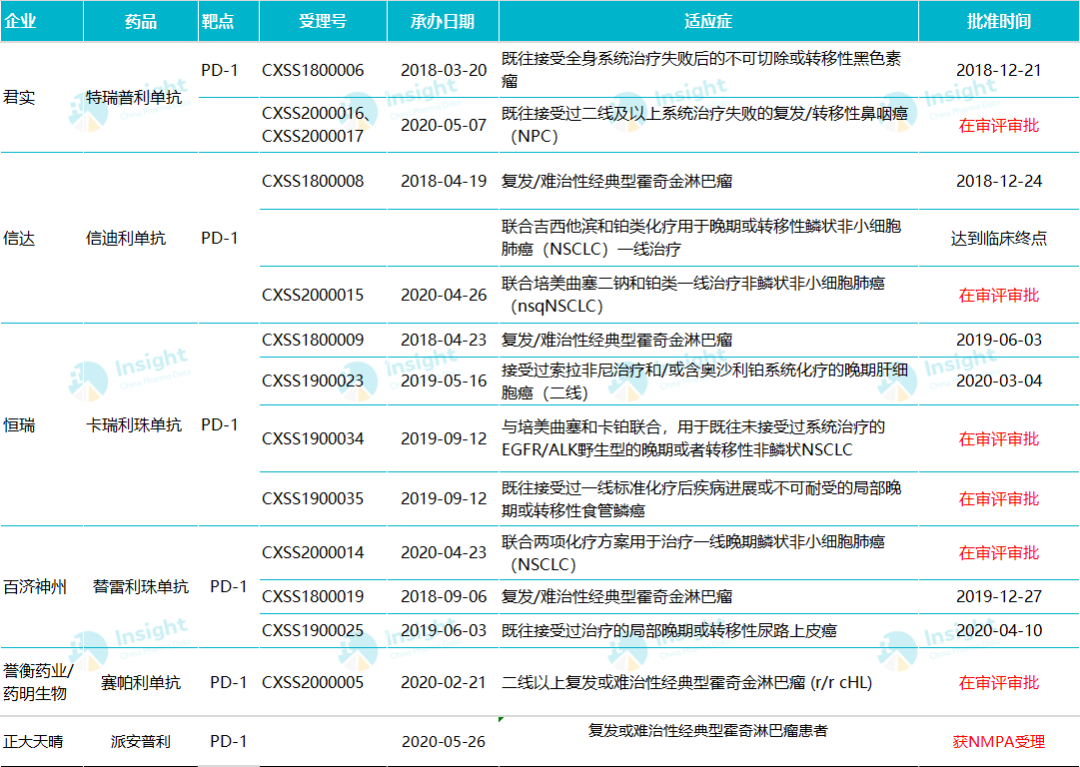This screenshot has height=767, width=1080.
Task: Click date cell 2020-05-07
Action: click(x=444, y=125)
